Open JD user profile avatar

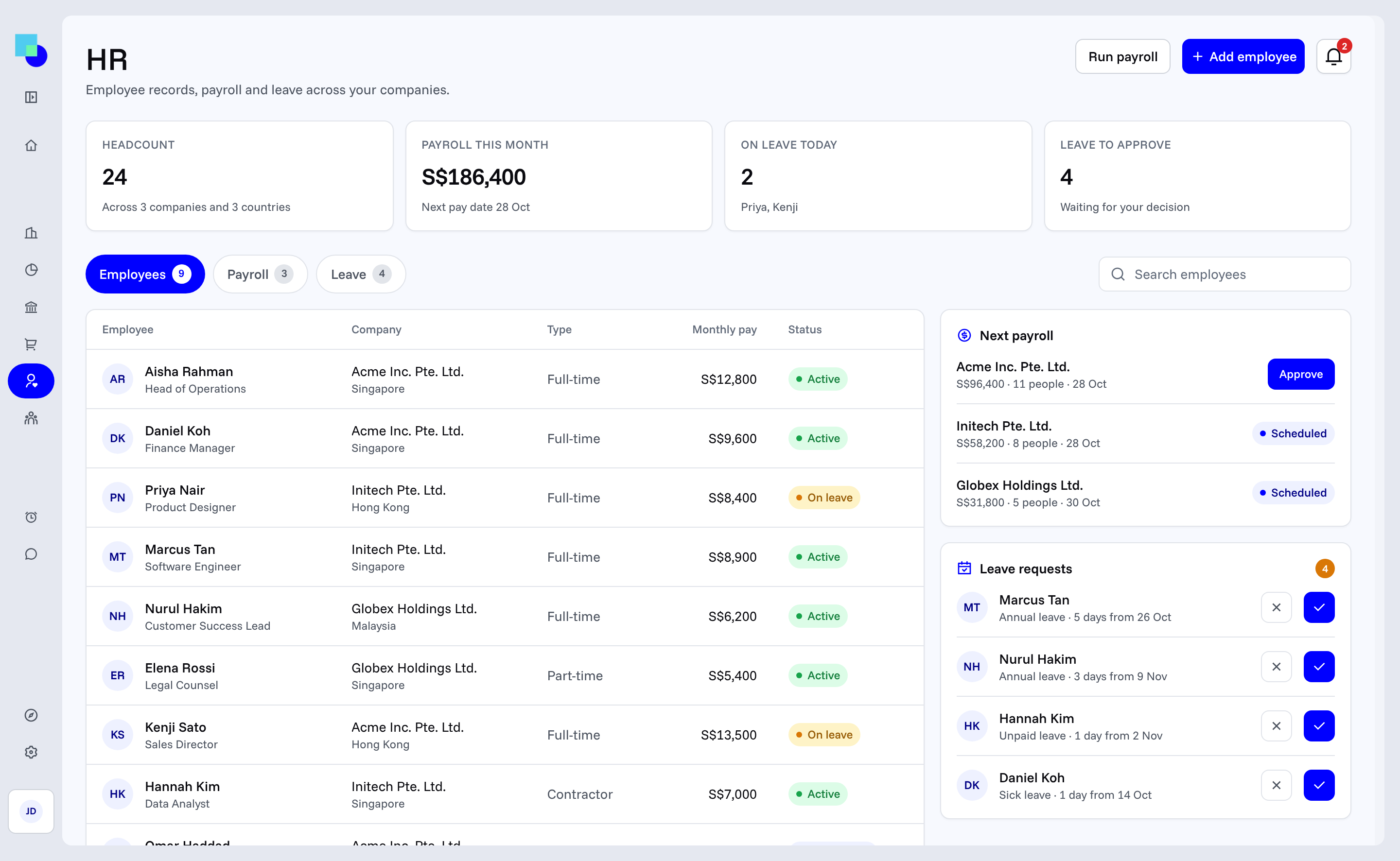pos(31,811)
